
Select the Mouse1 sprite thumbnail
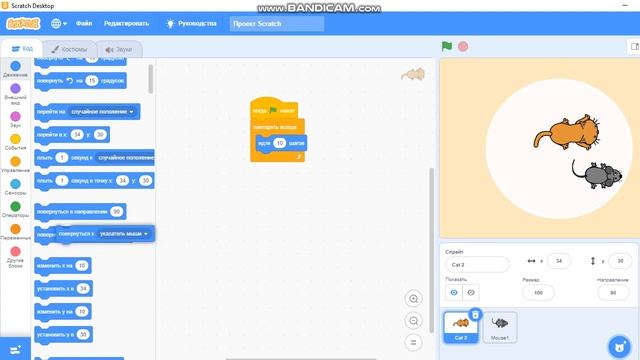click(500, 327)
